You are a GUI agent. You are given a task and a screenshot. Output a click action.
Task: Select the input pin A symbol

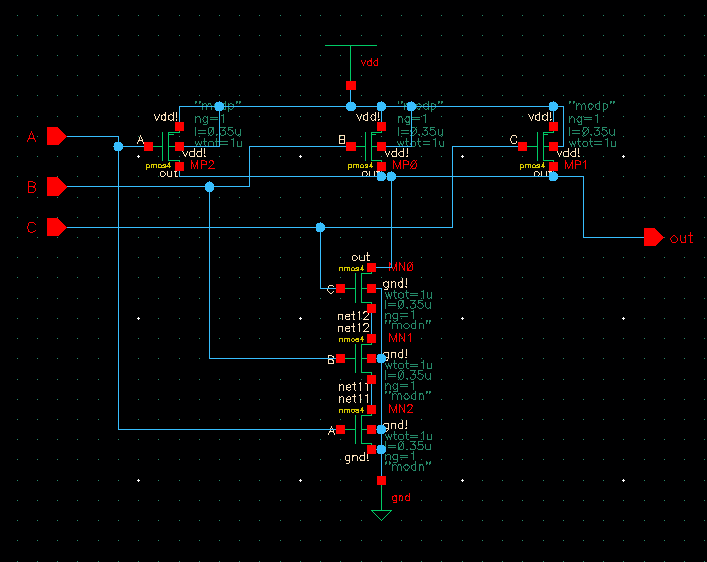[x=56, y=136]
